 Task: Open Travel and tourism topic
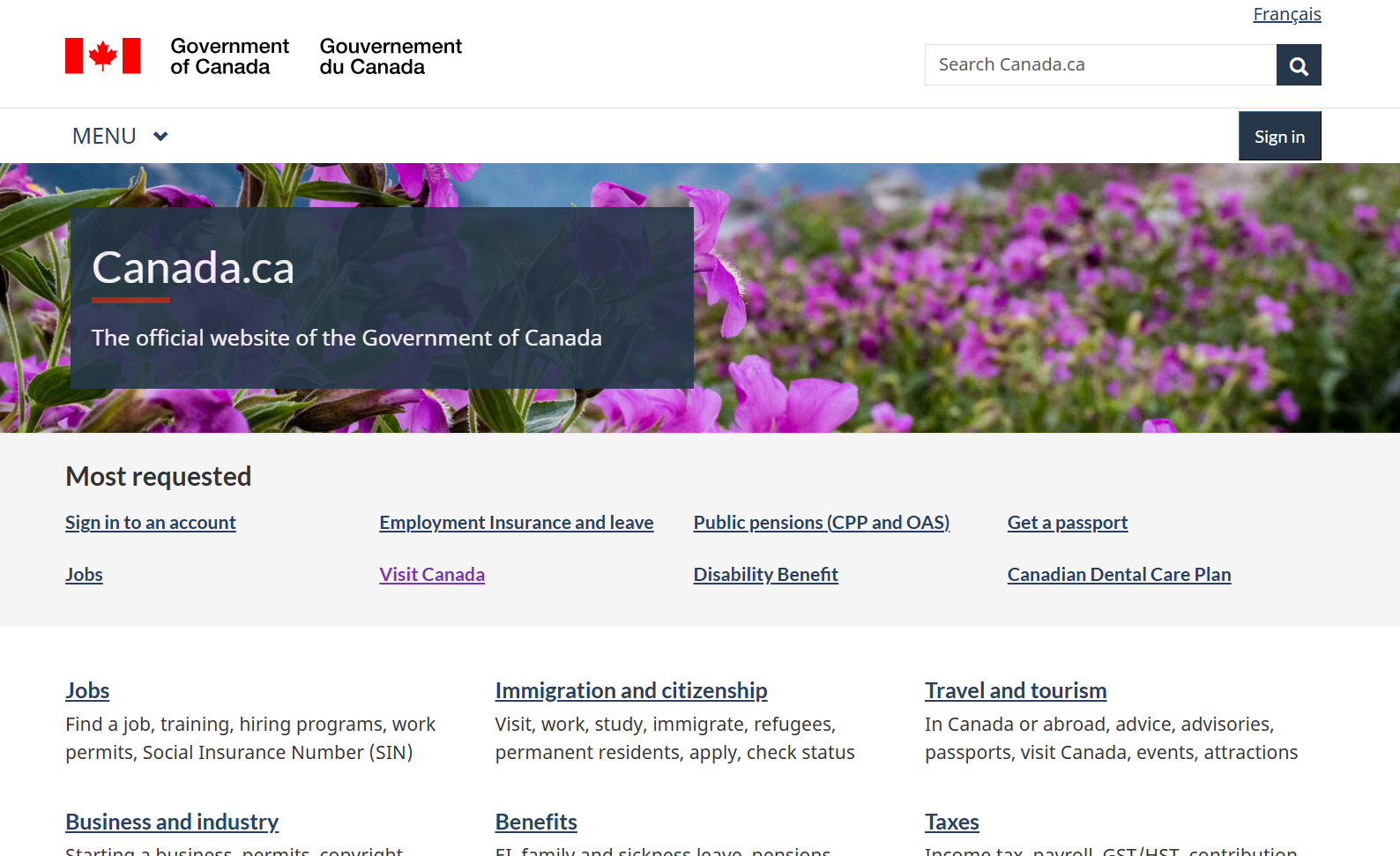[1016, 690]
